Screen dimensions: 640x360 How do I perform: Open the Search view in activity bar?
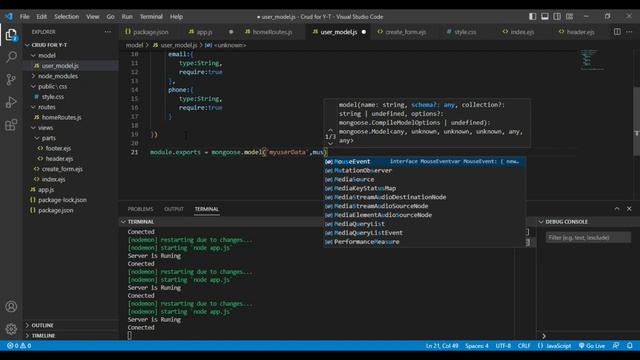point(11,57)
